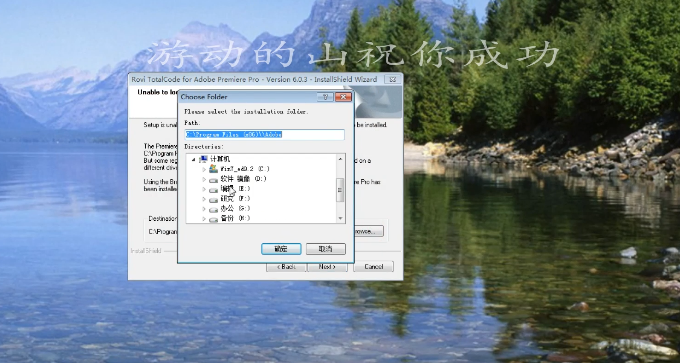Select the 办公 (G:) drive icon

213,209
